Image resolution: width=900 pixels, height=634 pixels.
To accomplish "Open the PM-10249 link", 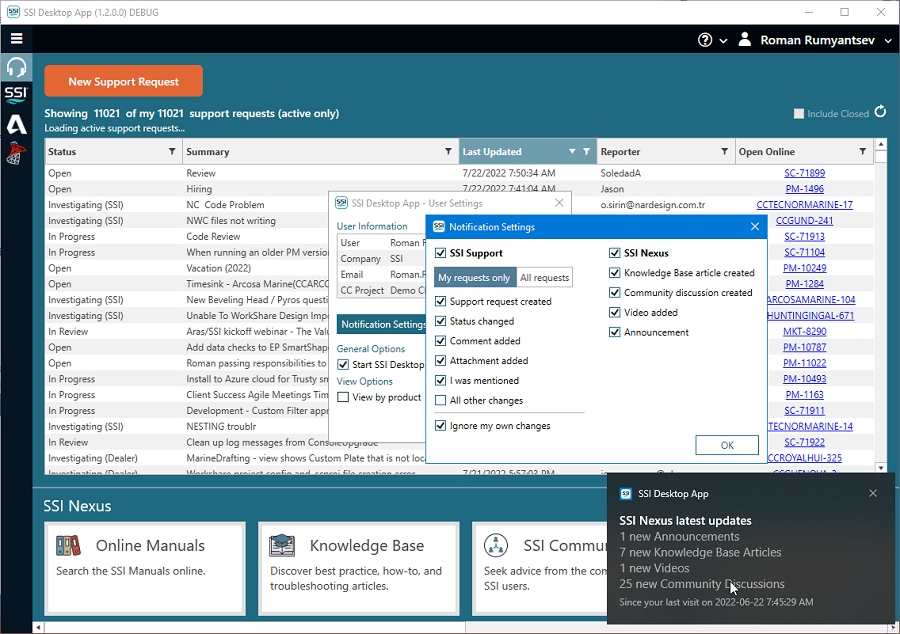I will click(x=804, y=268).
